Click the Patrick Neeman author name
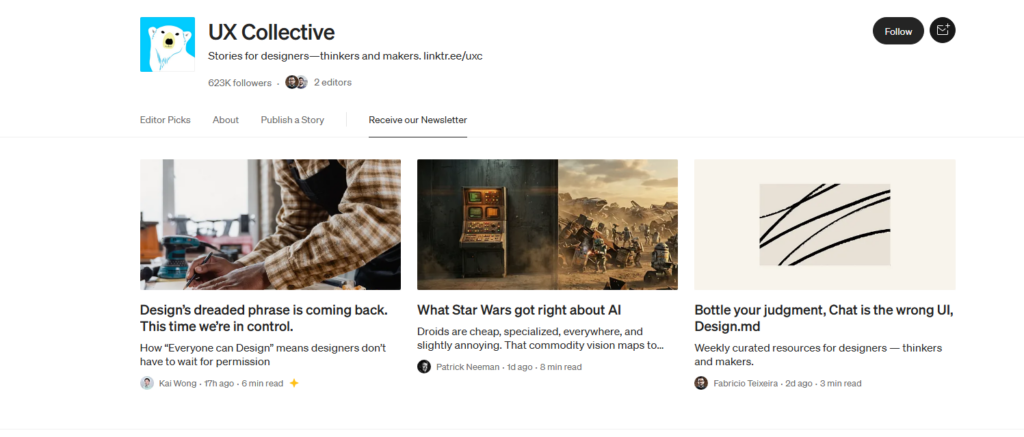The height and width of the screenshot is (437, 1024). [468, 367]
